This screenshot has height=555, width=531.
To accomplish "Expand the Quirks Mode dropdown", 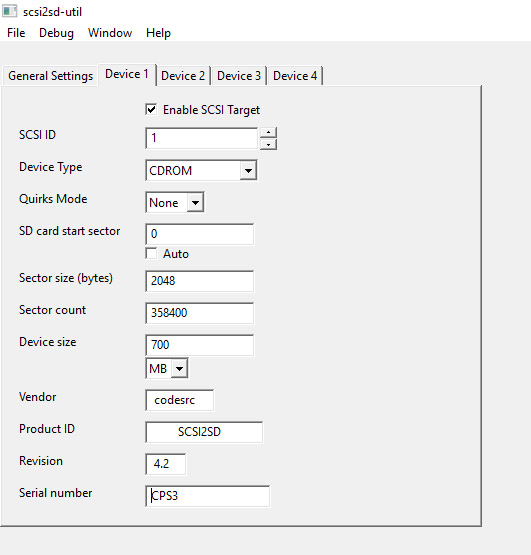I will tap(175, 202).
